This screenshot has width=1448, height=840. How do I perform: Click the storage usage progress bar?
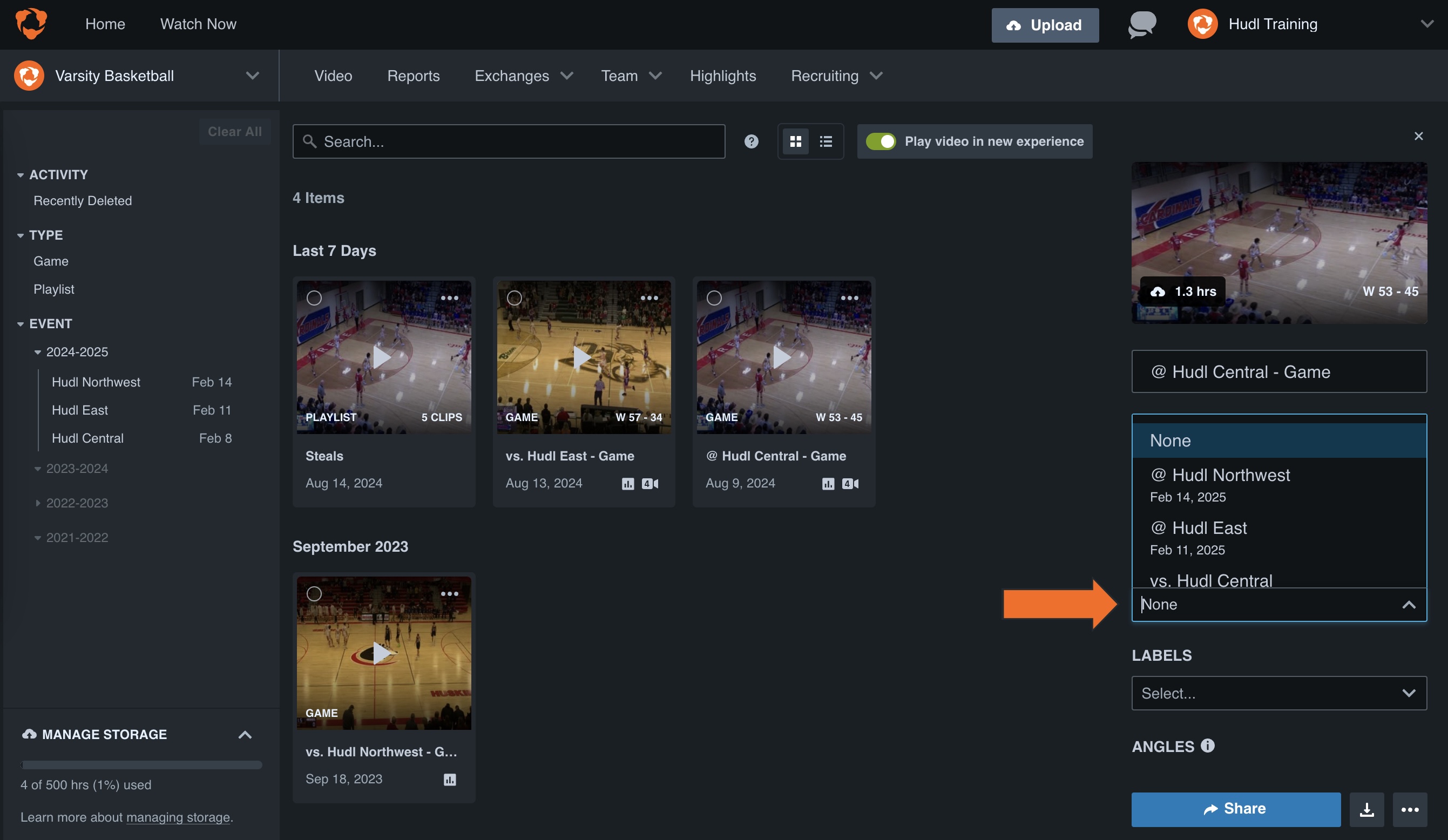(x=141, y=765)
